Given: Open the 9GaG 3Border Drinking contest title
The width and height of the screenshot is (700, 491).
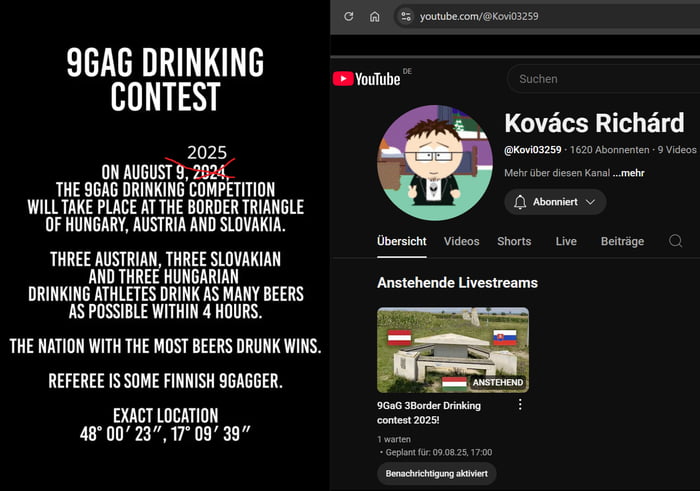Looking at the screenshot, I should [x=429, y=413].
